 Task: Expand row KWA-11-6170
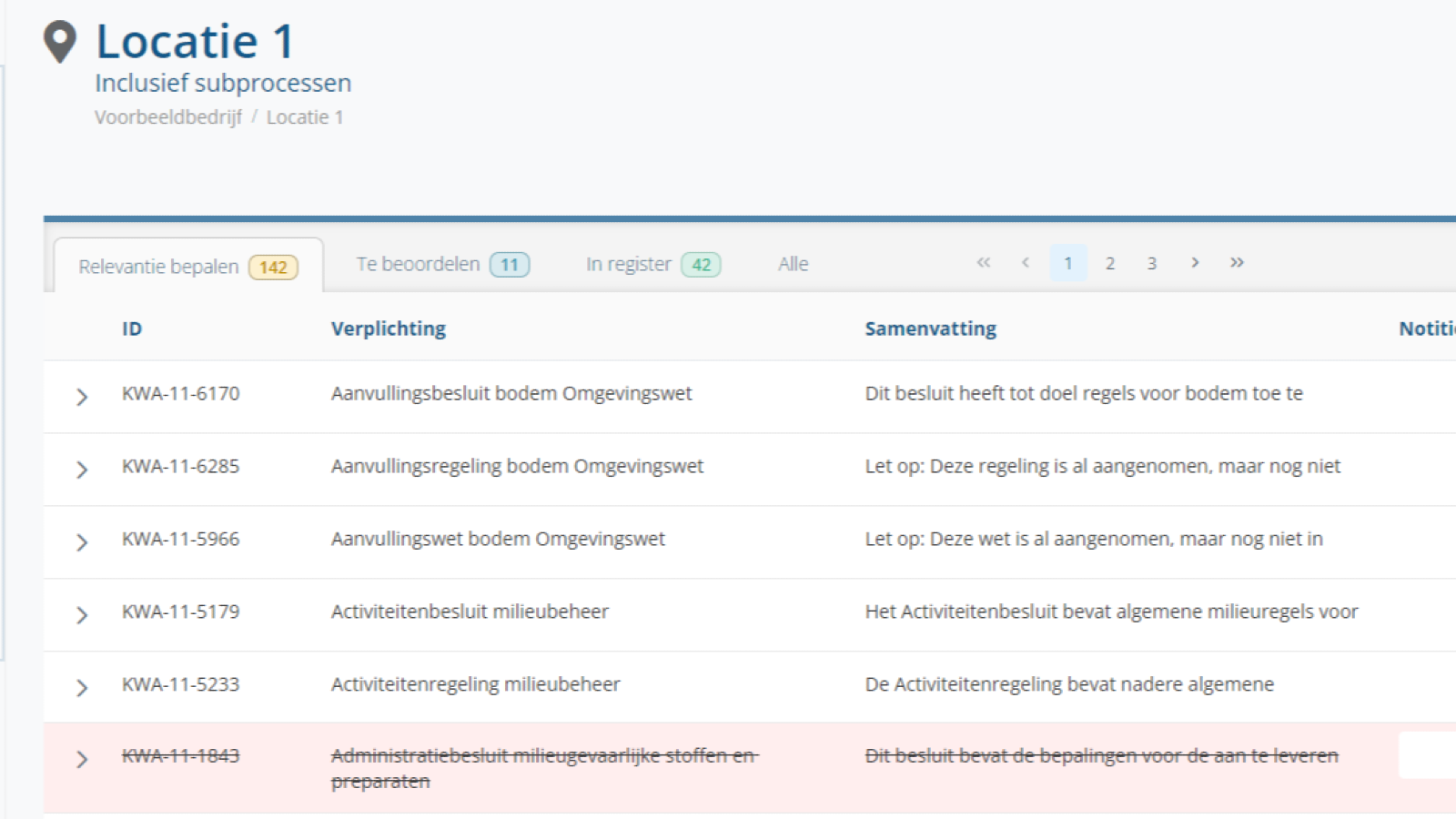[x=82, y=397]
